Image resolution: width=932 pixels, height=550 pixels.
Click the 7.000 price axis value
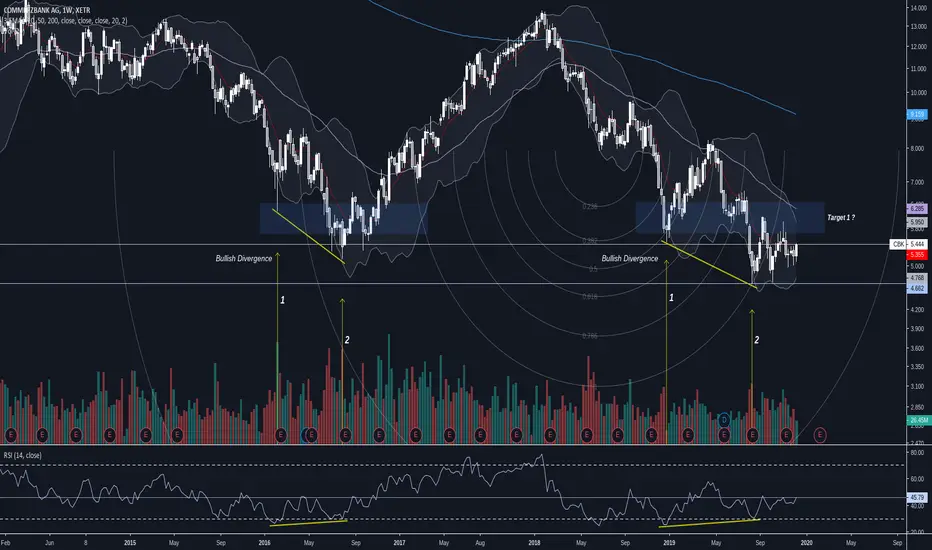tap(918, 182)
